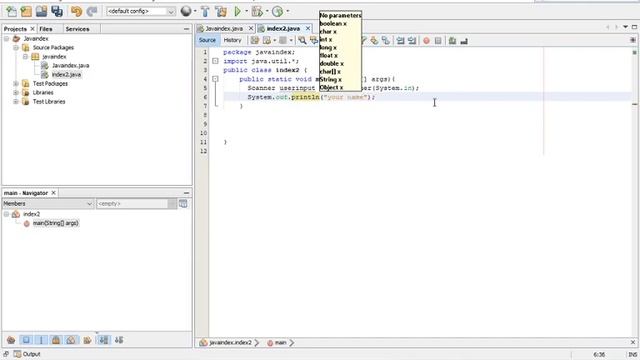Toggle Show Non-Public Members filter in Navigator

coord(56,340)
